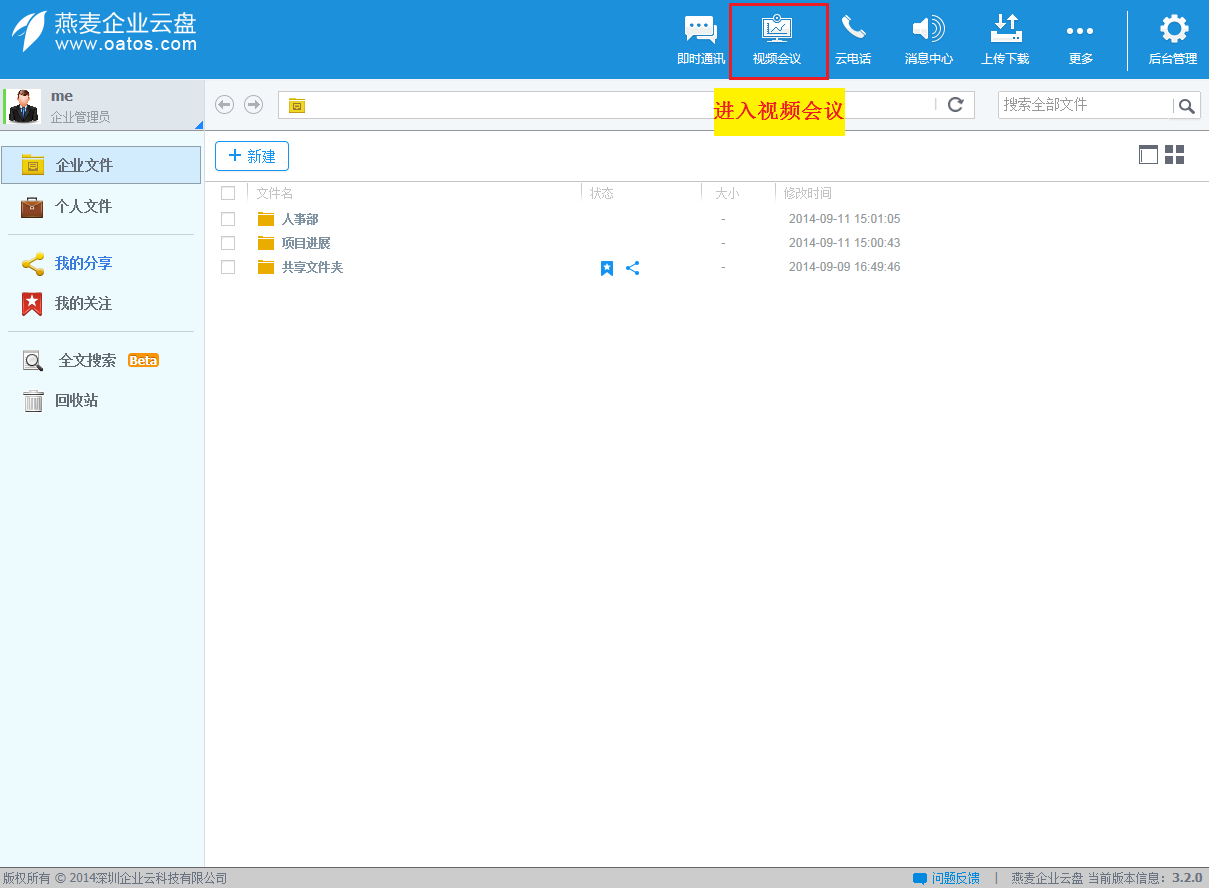Image resolution: width=1209 pixels, height=888 pixels.
Task: Sort by 文件名 column header
Action: coord(275,193)
